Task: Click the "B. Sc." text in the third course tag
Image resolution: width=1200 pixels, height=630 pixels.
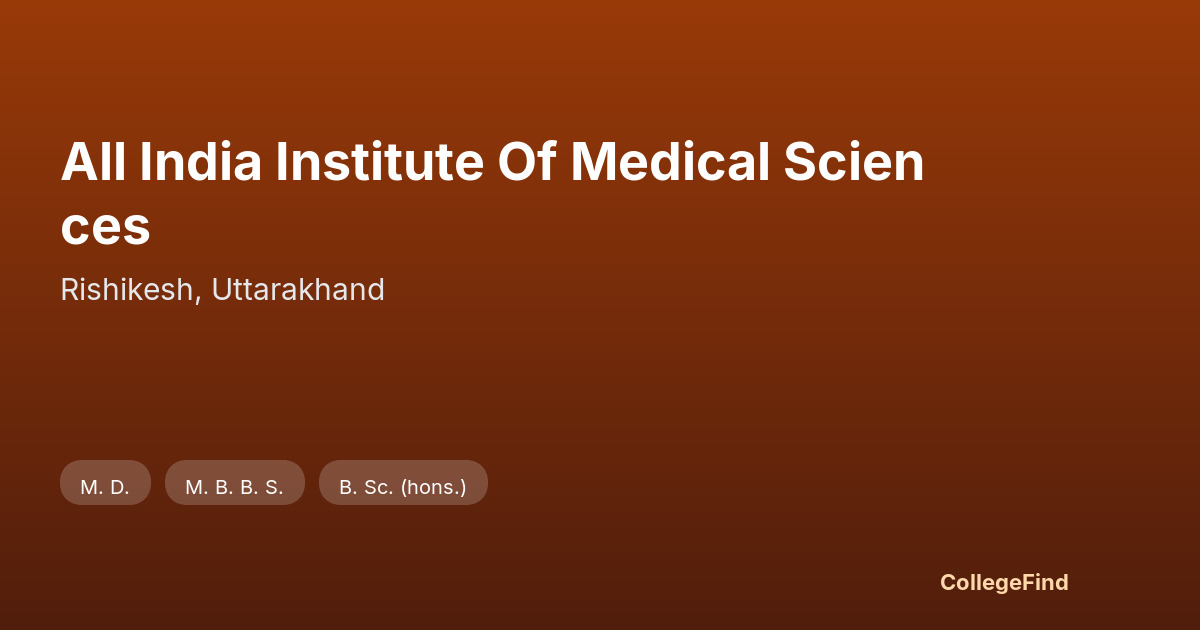Action: [366, 488]
